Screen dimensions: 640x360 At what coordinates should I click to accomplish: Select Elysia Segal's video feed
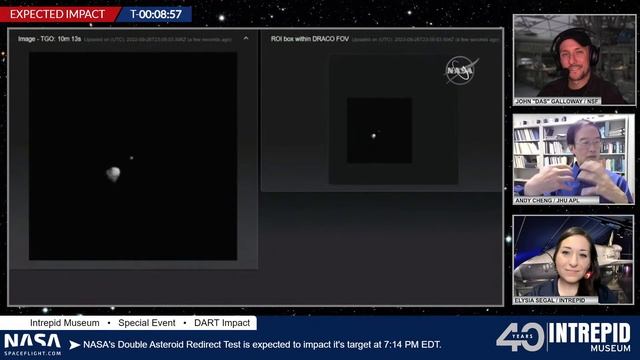pyautogui.click(x=573, y=260)
